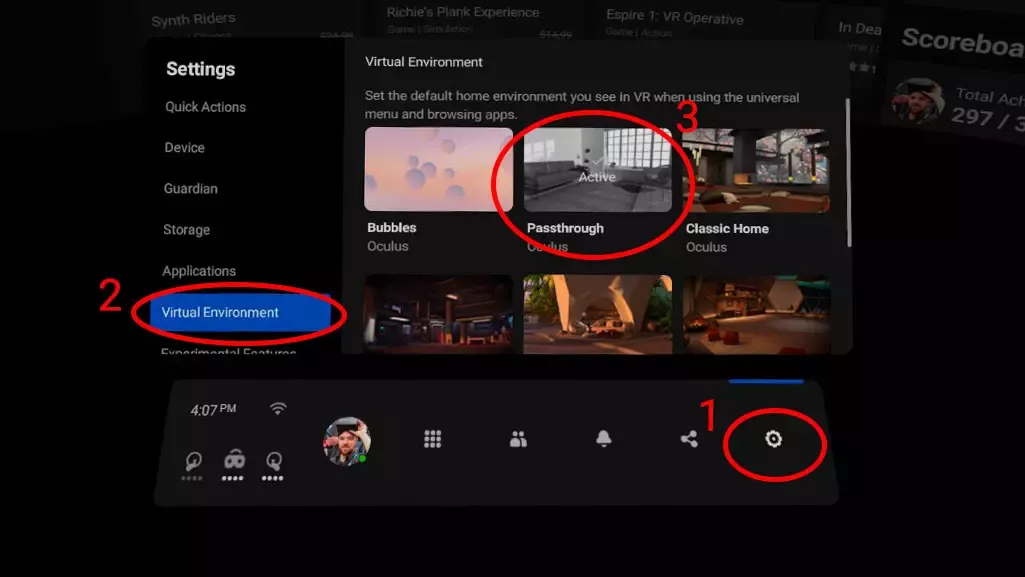Viewport: 1025px width, 577px height.
Task: Open the Apps grid icon
Action: click(432, 438)
